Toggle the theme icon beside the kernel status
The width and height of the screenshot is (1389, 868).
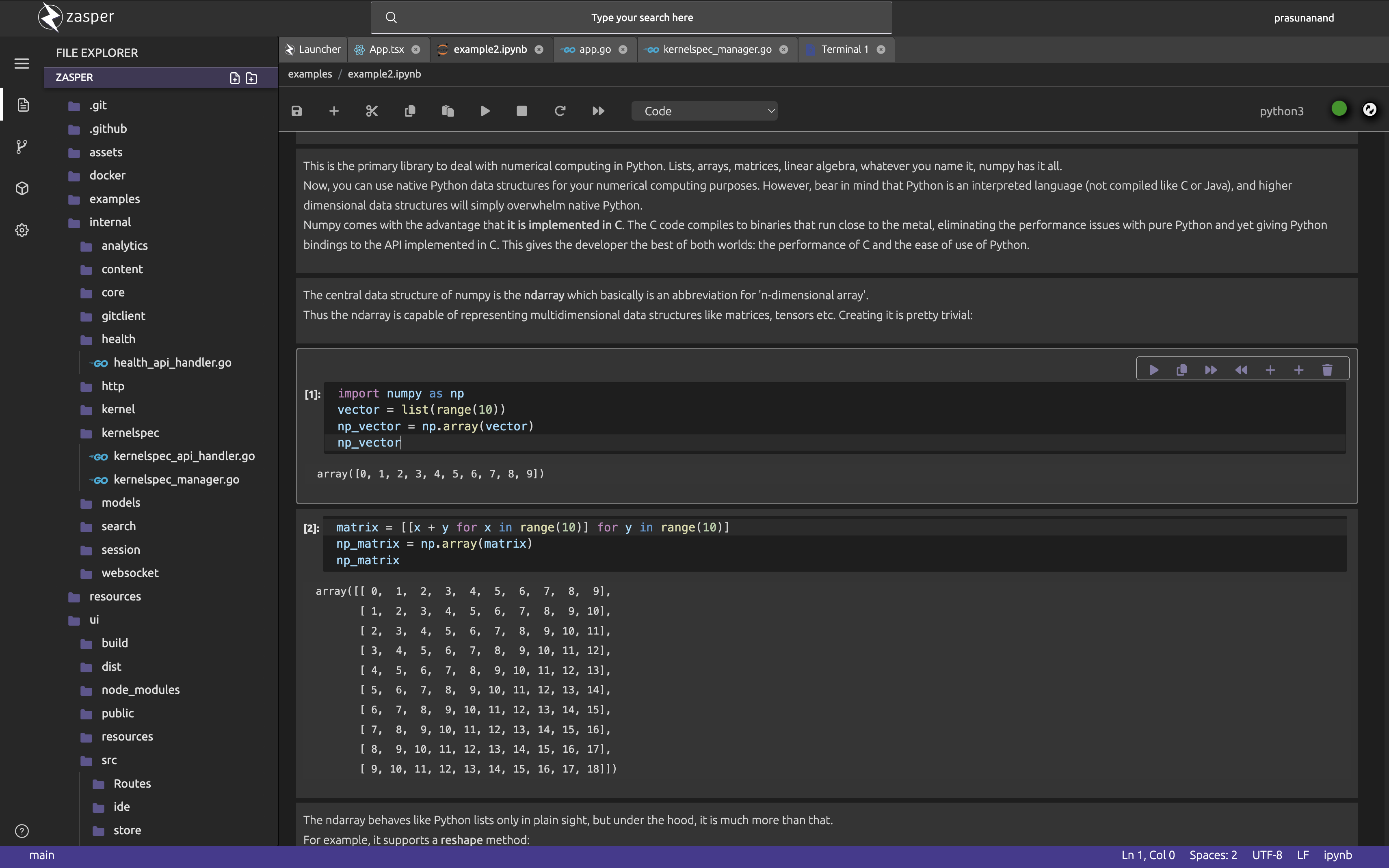[1370, 110]
